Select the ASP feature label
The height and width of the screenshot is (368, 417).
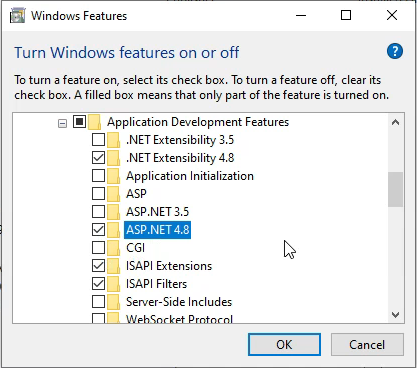click(x=136, y=194)
